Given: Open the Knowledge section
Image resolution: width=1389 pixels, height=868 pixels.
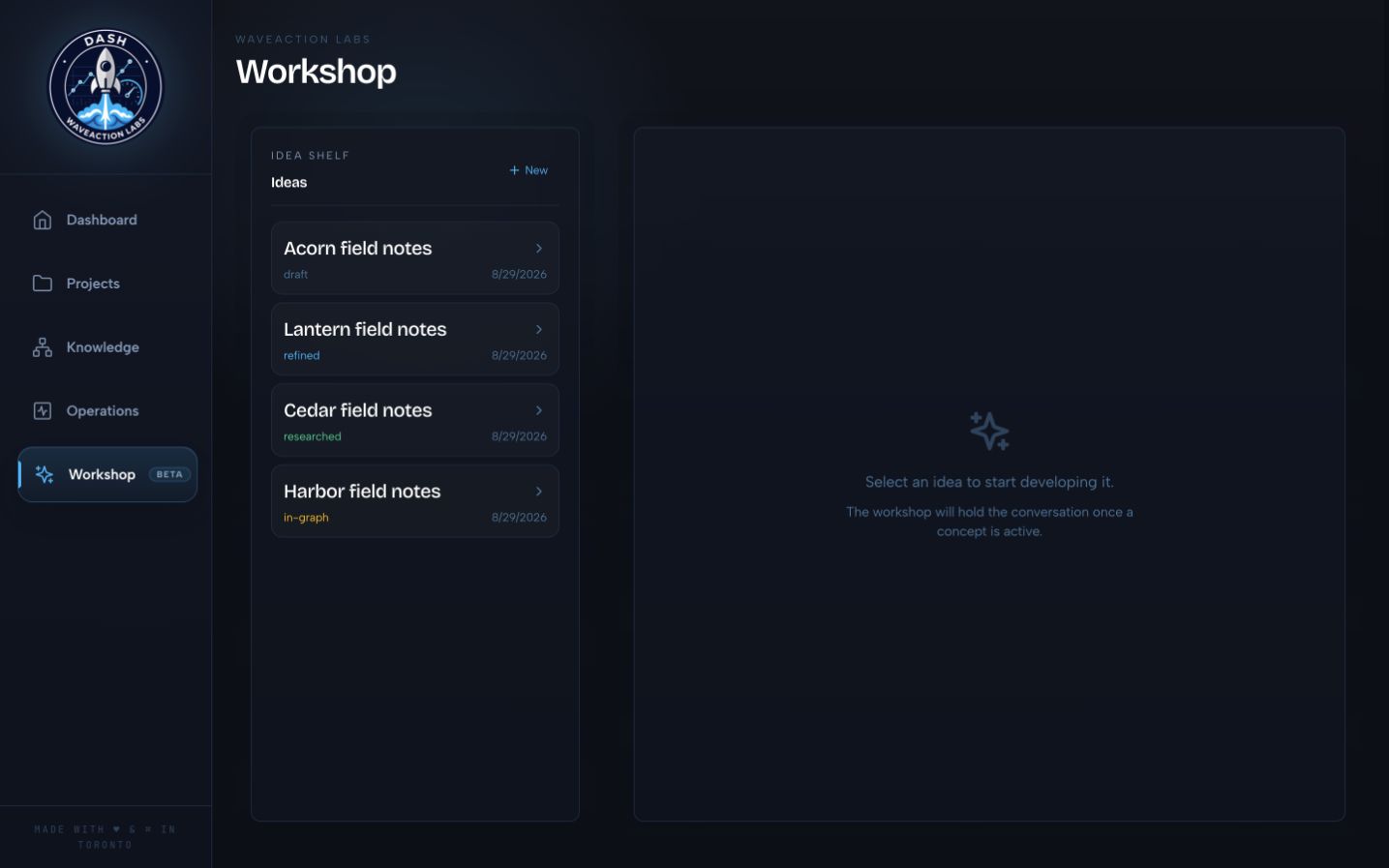Looking at the screenshot, I should pyautogui.click(x=107, y=347).
